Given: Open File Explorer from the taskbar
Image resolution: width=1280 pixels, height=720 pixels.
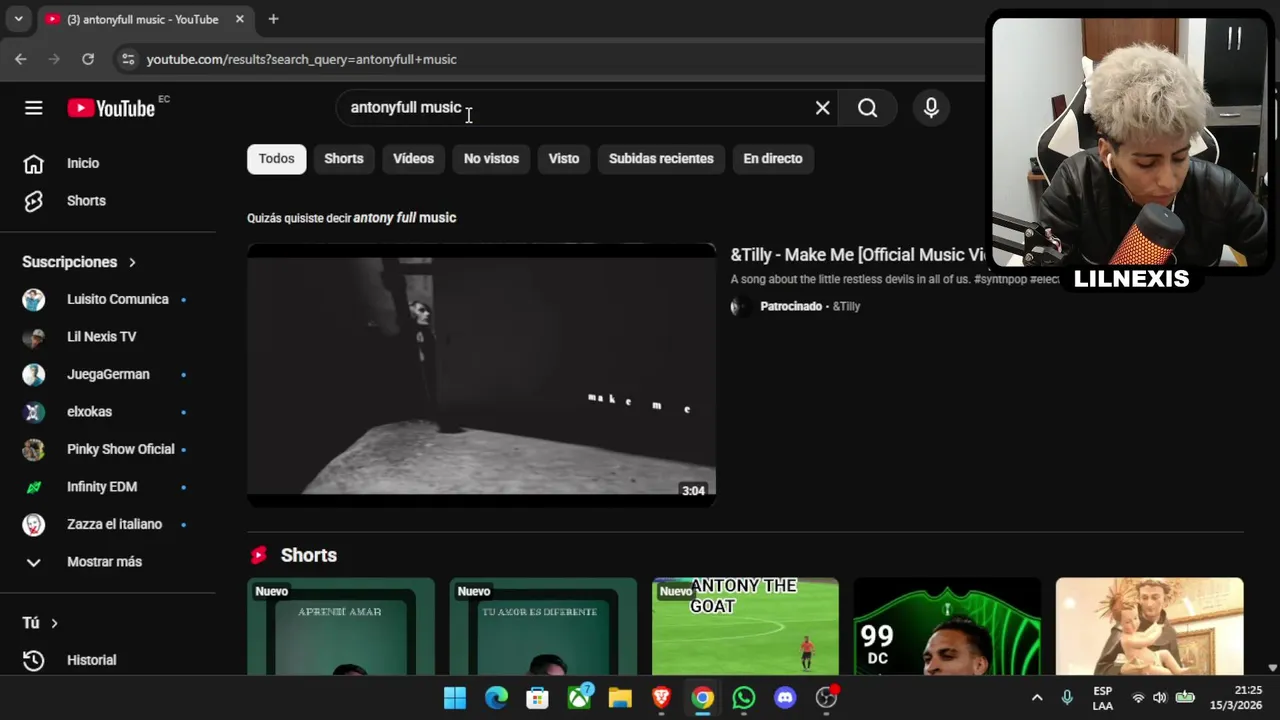Looking at the screenshot, I should pyautogui.click(x=620, y=698).
